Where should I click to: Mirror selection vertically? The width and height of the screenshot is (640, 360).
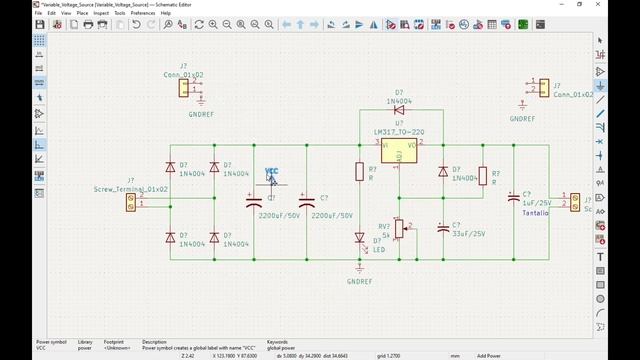coord(359,24)
